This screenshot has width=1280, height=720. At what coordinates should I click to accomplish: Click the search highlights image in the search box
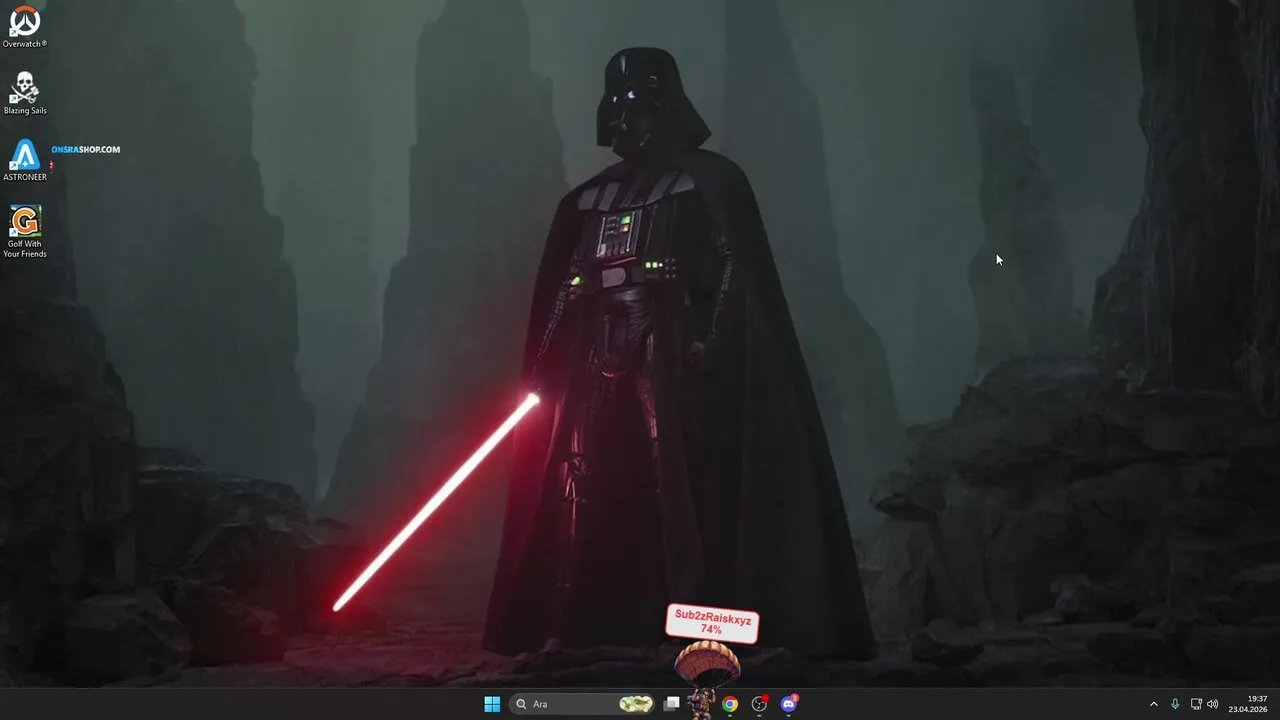coord(636,704)
